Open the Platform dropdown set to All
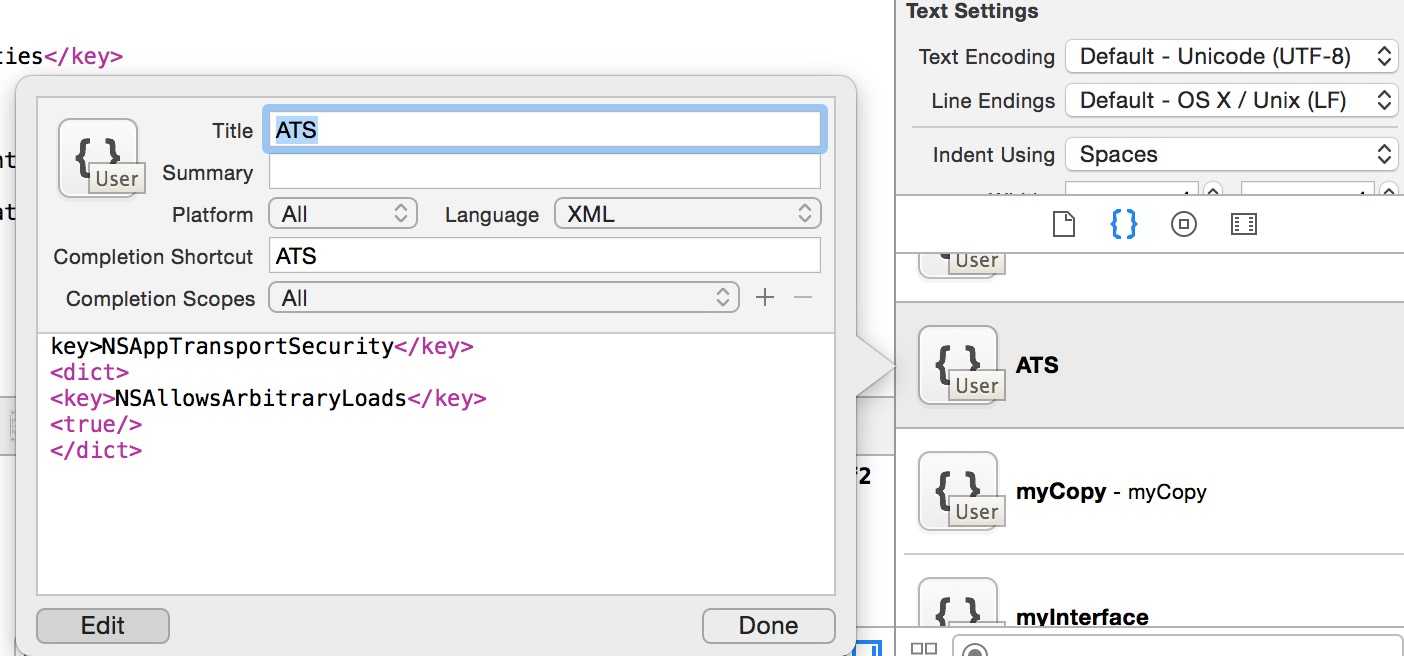This screenshot has height=656, width=1404. (x=342, y=214)
